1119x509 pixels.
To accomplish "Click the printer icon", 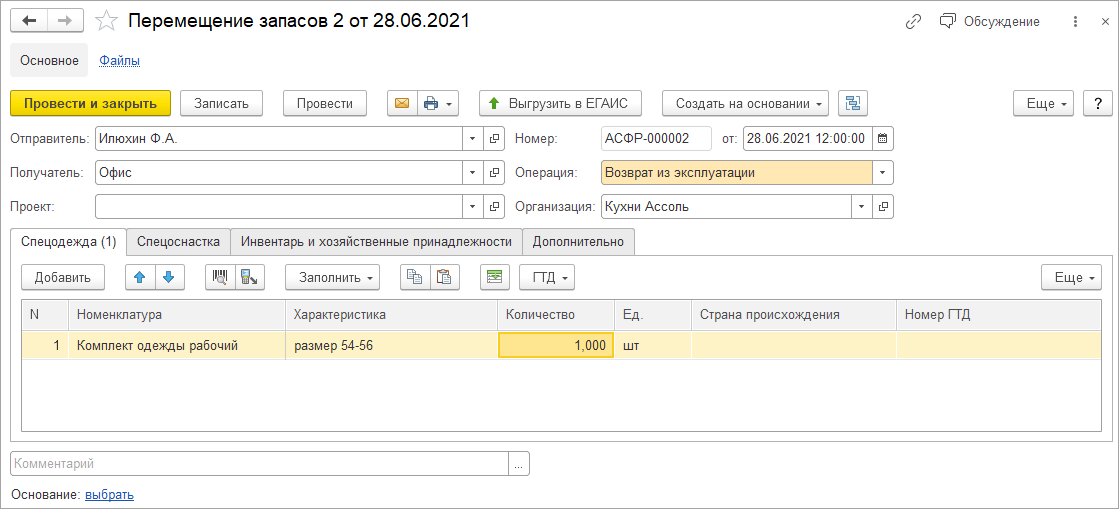I will (x=431, y=103).
